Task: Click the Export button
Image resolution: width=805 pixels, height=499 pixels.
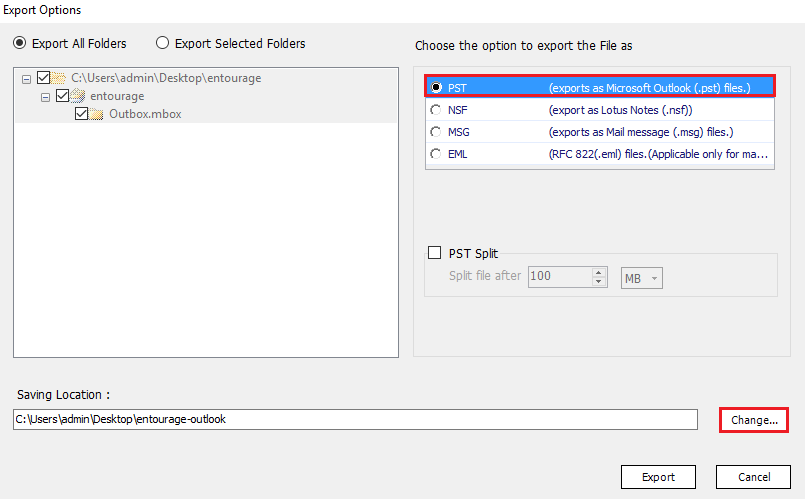Action: tap(658, 477)
